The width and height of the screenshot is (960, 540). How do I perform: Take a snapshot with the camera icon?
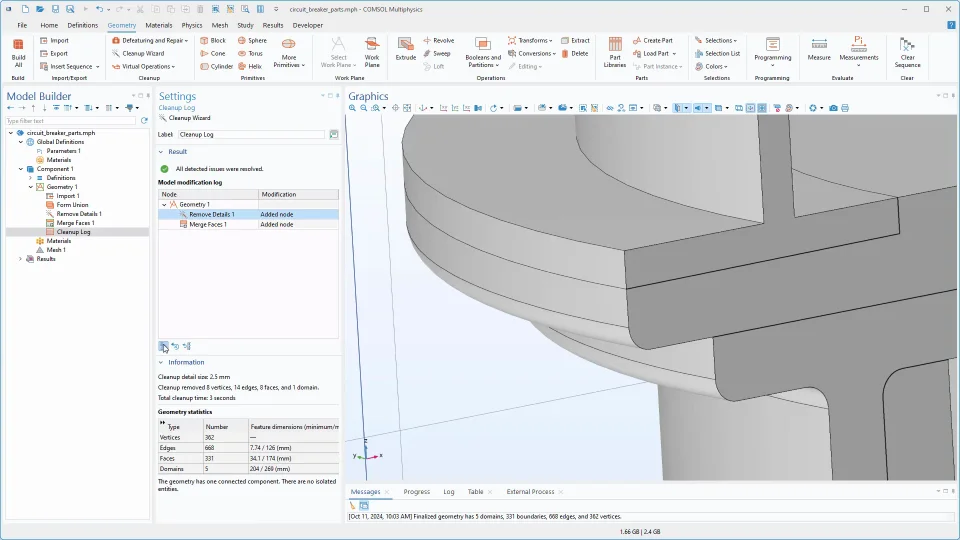click(833, 108)
